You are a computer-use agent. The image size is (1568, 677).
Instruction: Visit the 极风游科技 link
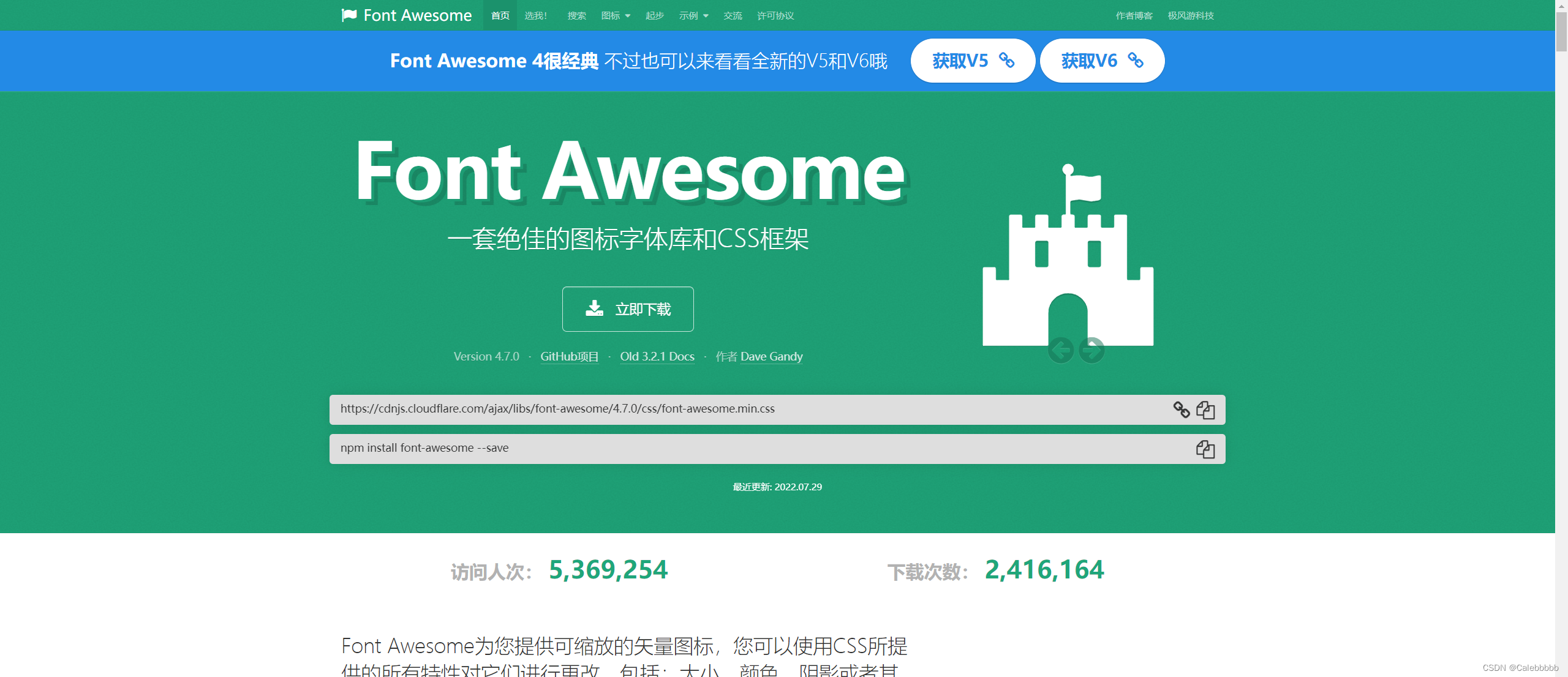tap(1191, 15)
